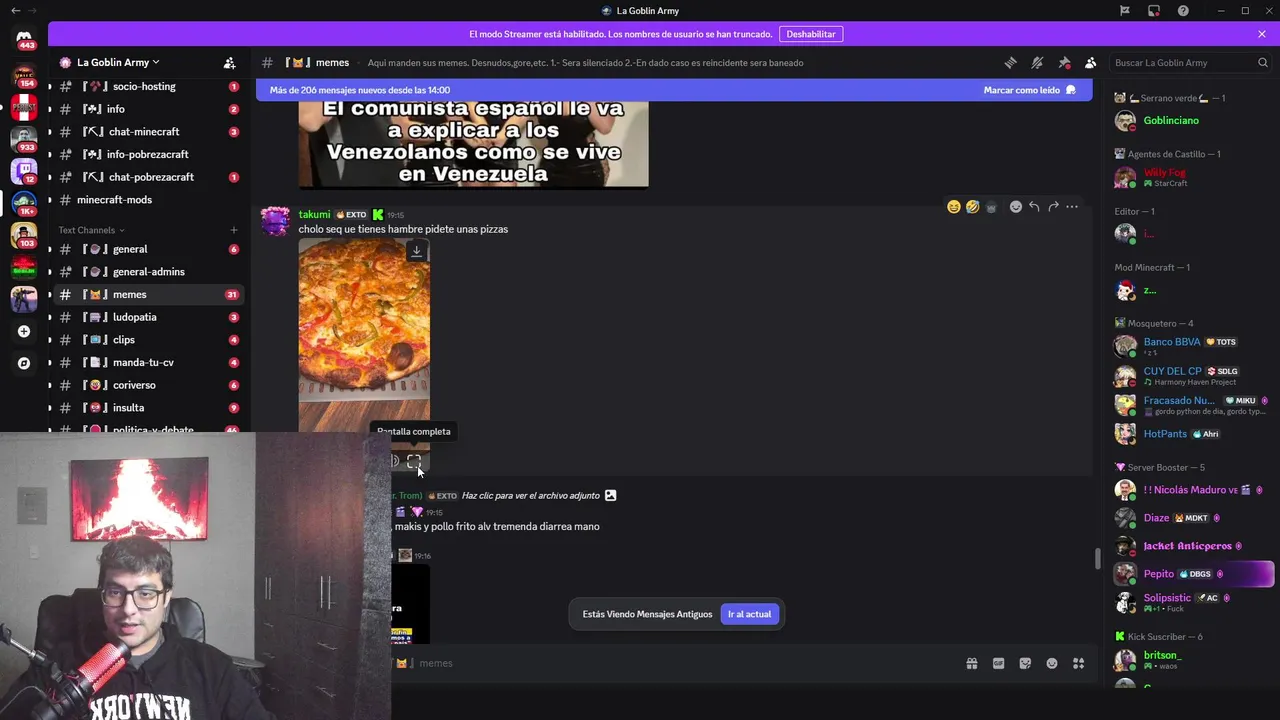This screenshot has width=1280, height=720.
Task: Forward takumi's message
Action: click(1053, 207)
